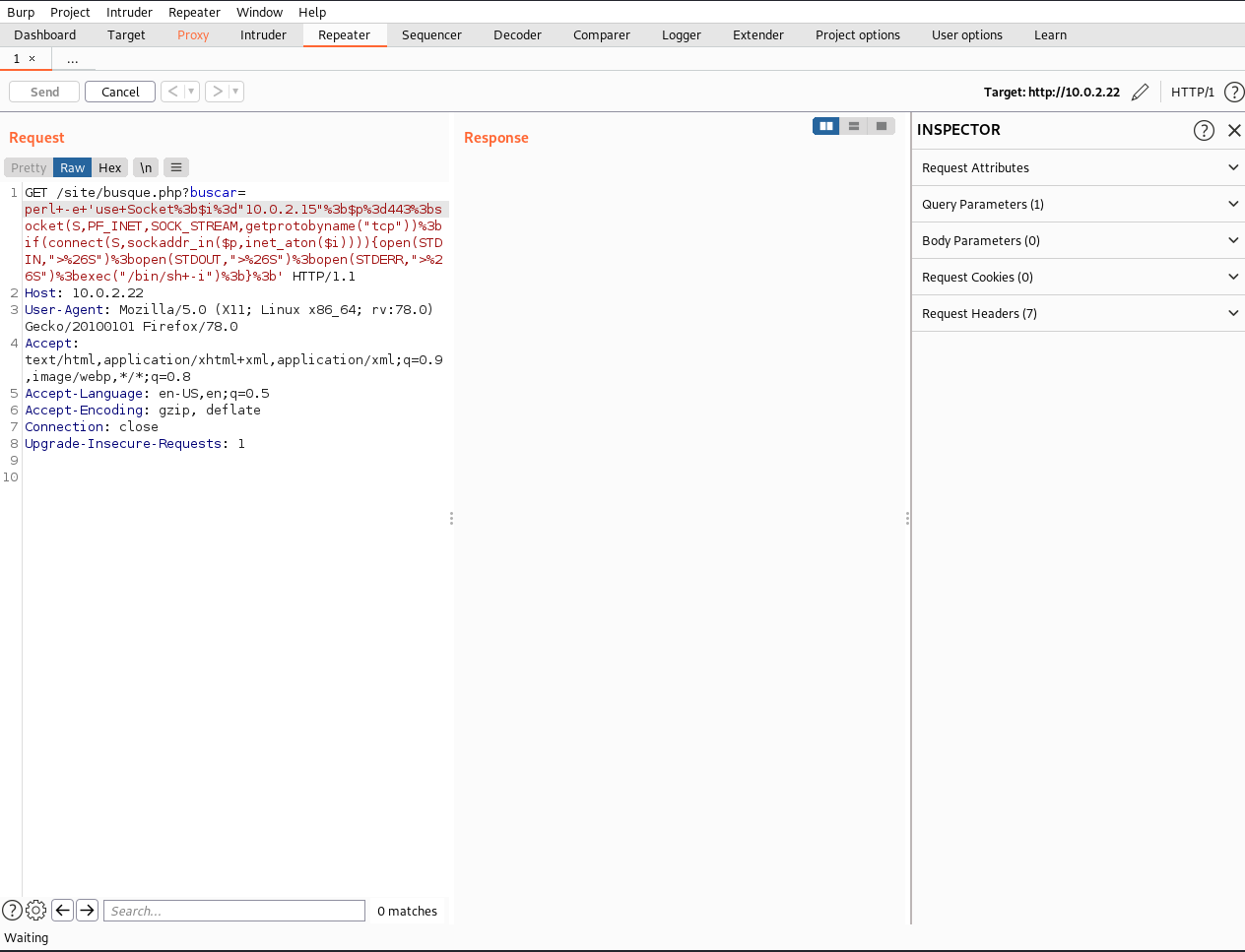Image resolution: width=1245 pixels, height=952 pixels.
Task: Go back to previous request in history
Action: click(x=172, y=92)
